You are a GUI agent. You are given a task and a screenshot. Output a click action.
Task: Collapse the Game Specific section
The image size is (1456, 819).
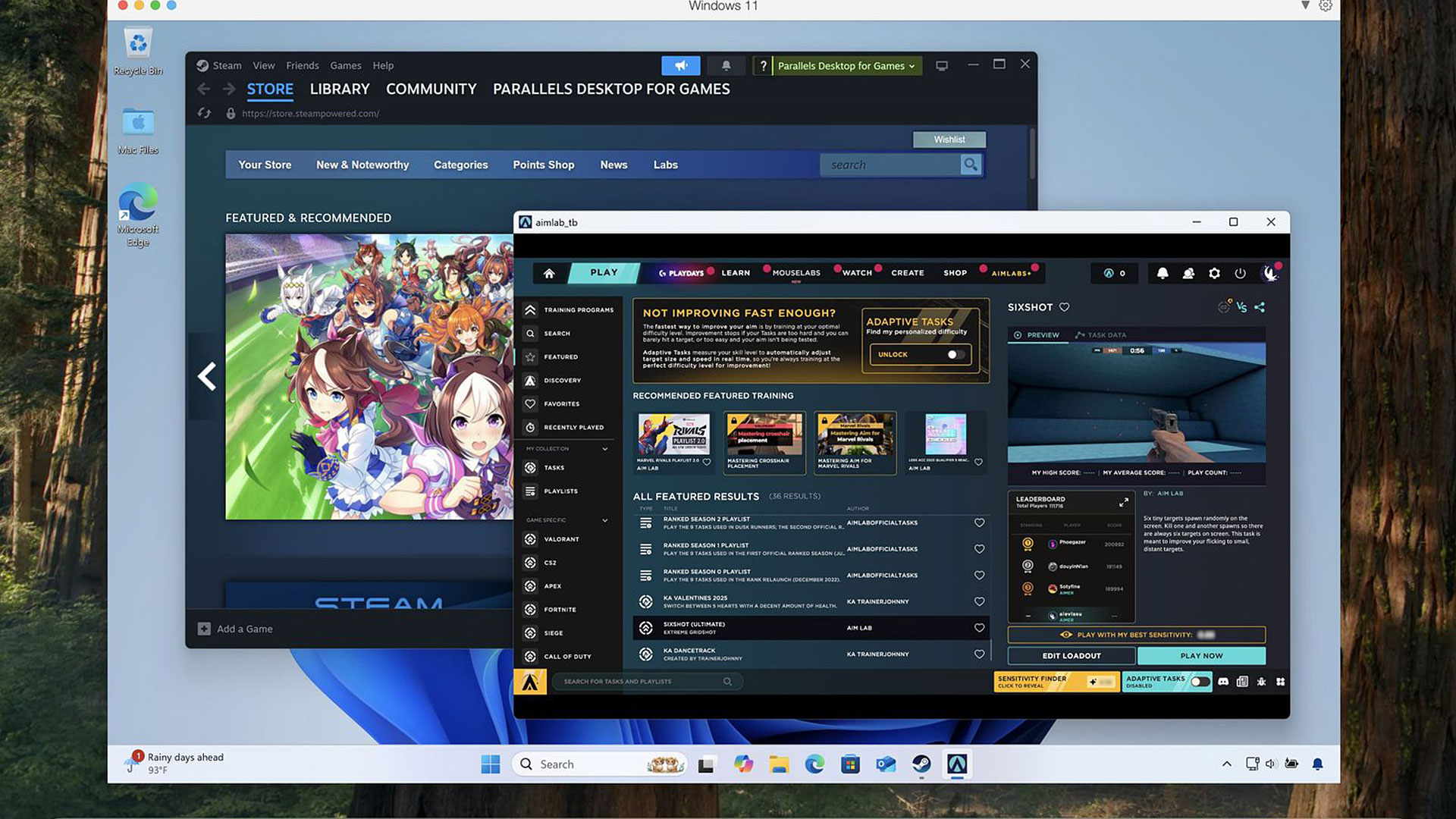tap(605, 520)
